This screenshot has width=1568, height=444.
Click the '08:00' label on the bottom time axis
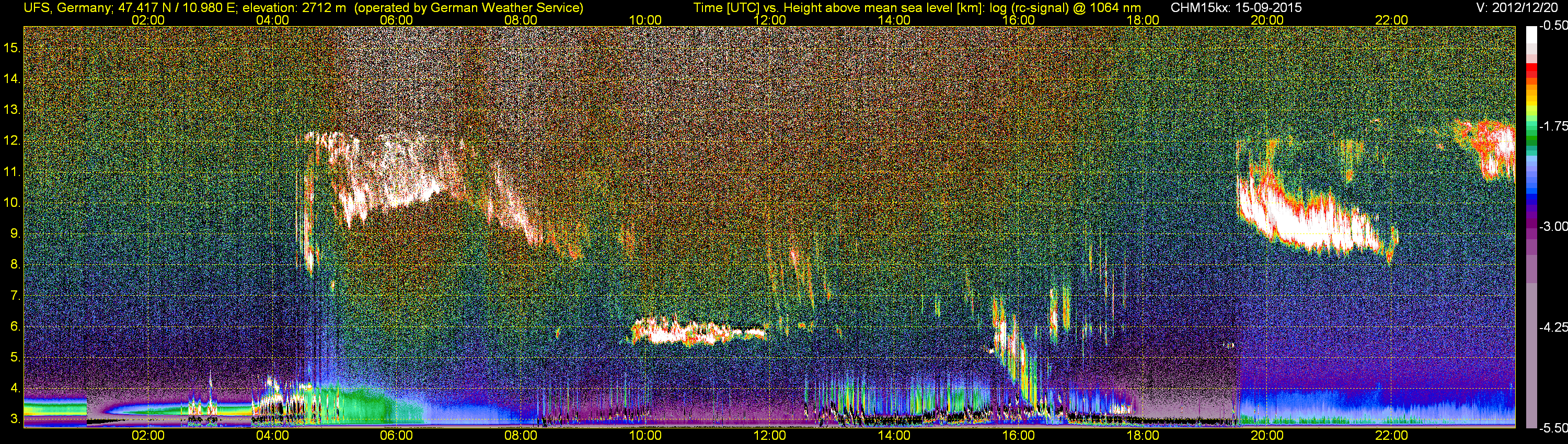(521, 436)
